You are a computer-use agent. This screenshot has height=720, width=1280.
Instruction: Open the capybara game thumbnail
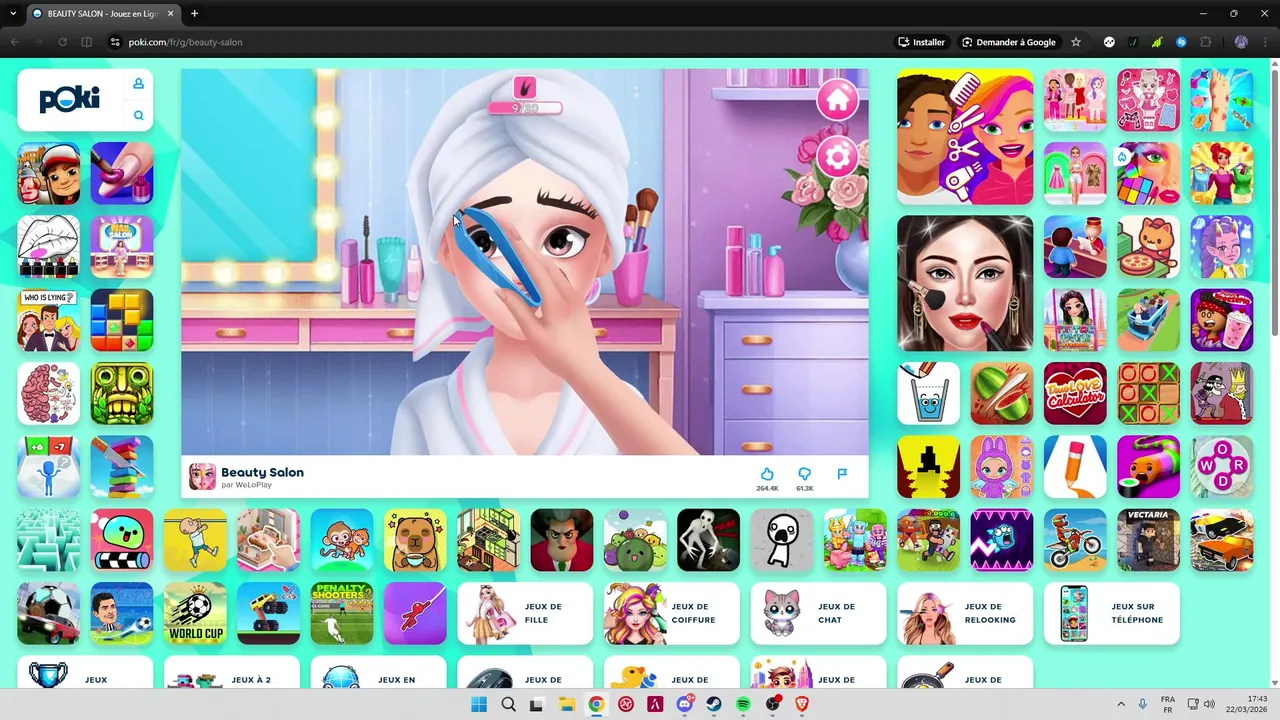pos(415,540)
